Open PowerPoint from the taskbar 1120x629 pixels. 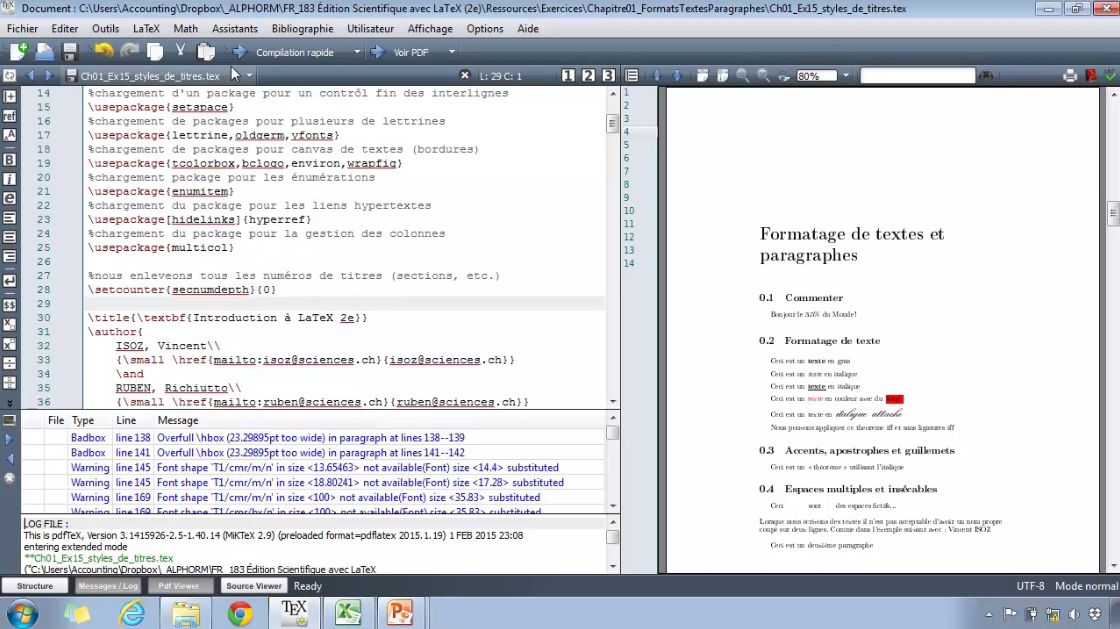point(400,613)
